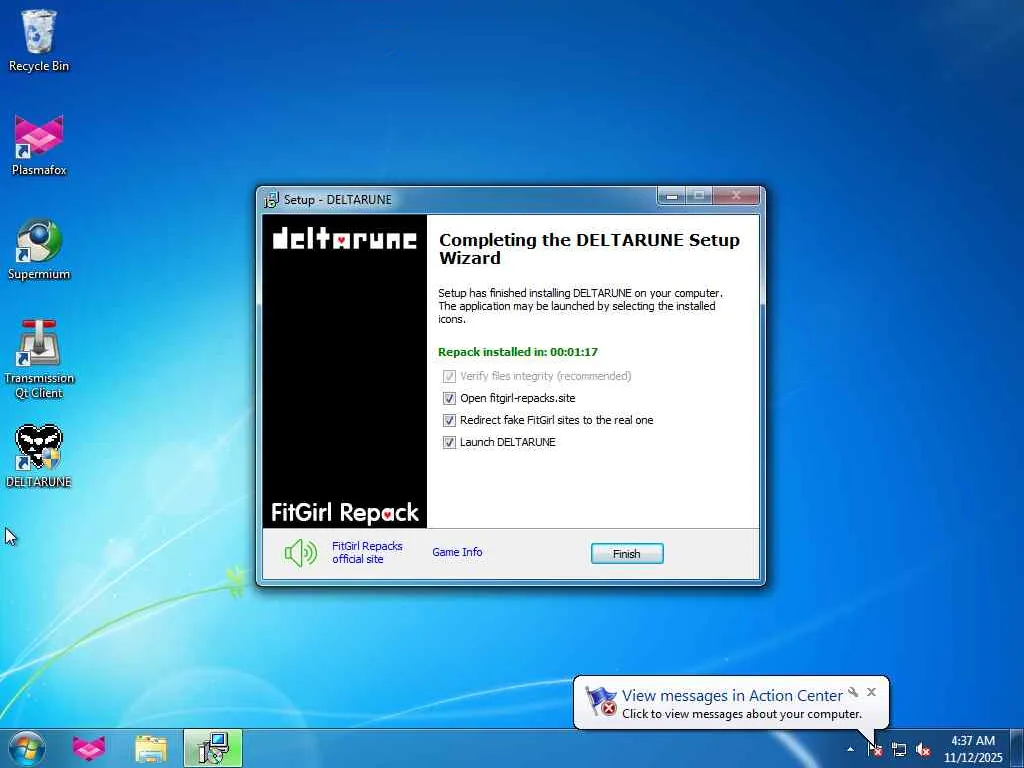Open the Action Center flag tray icon

click(874, 749)
